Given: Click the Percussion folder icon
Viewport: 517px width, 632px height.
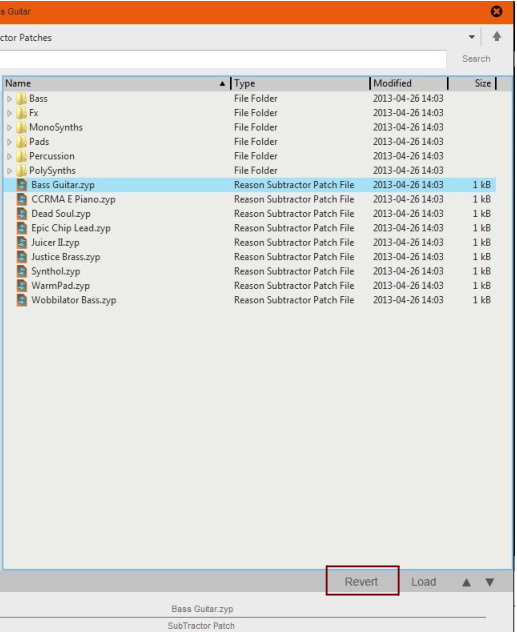Looking at the screenshot, I should pos(21,156).
